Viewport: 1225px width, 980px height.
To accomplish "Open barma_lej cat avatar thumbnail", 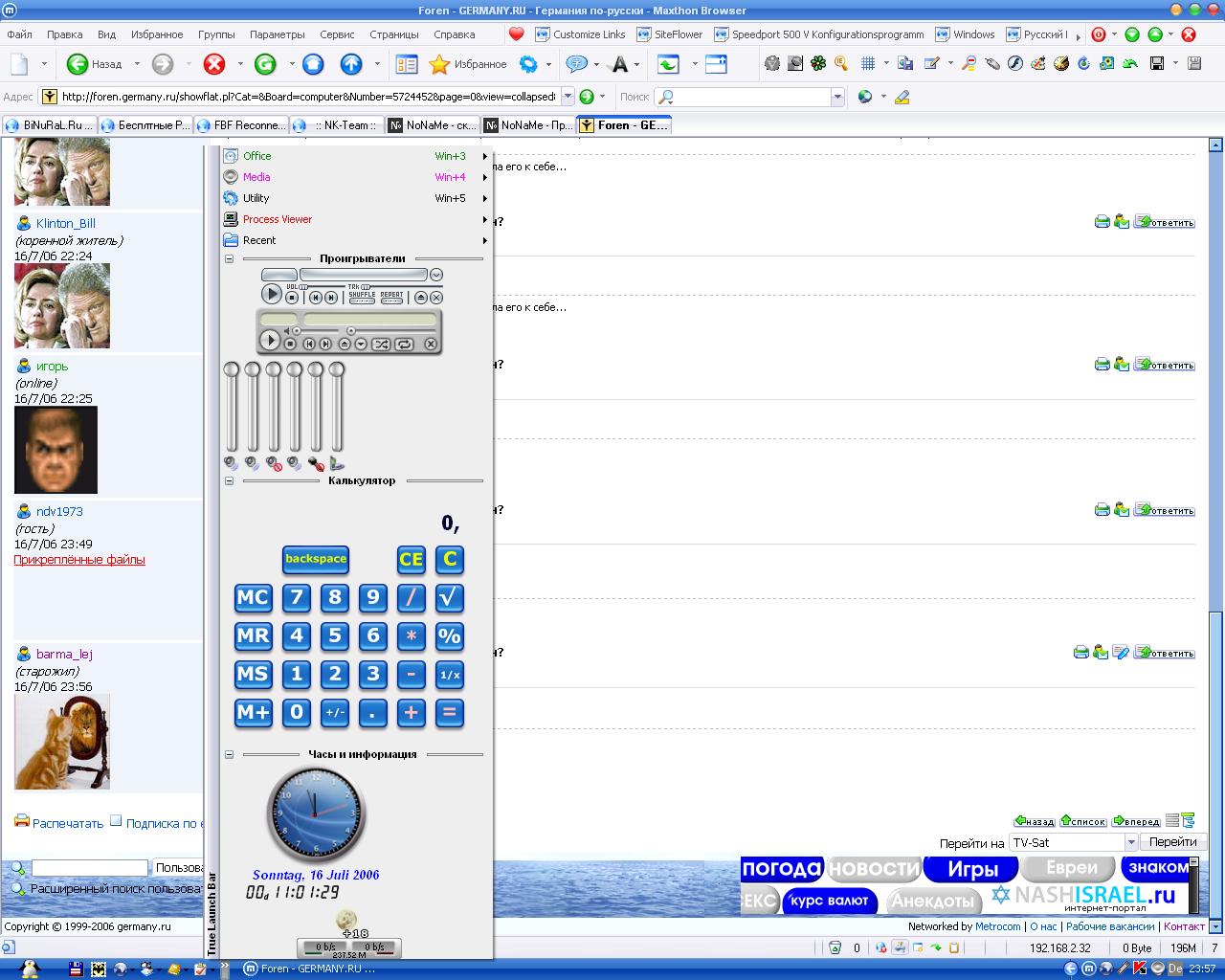I will (62, 742).
